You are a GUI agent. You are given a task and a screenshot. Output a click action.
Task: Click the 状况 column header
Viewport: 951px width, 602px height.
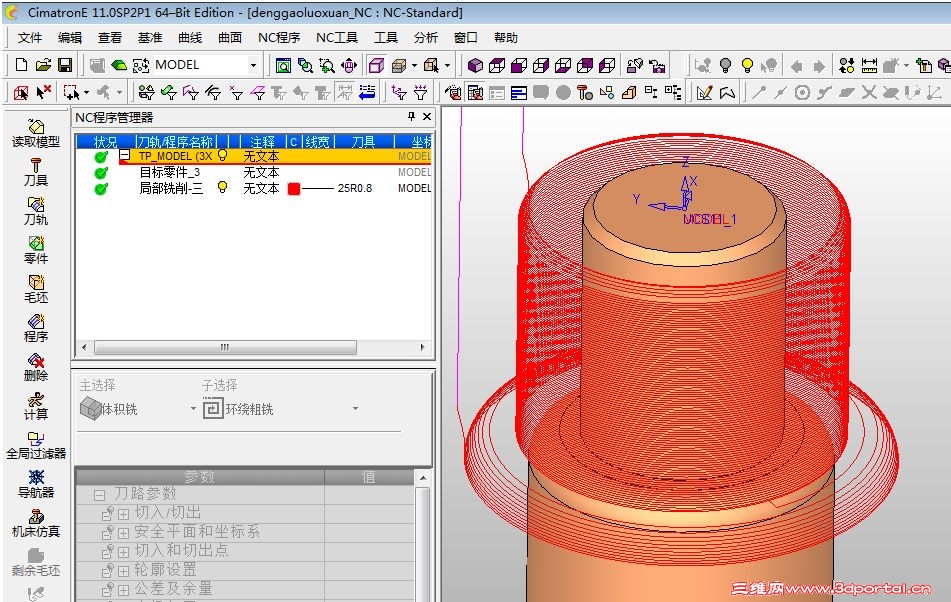tap(106, 142)
